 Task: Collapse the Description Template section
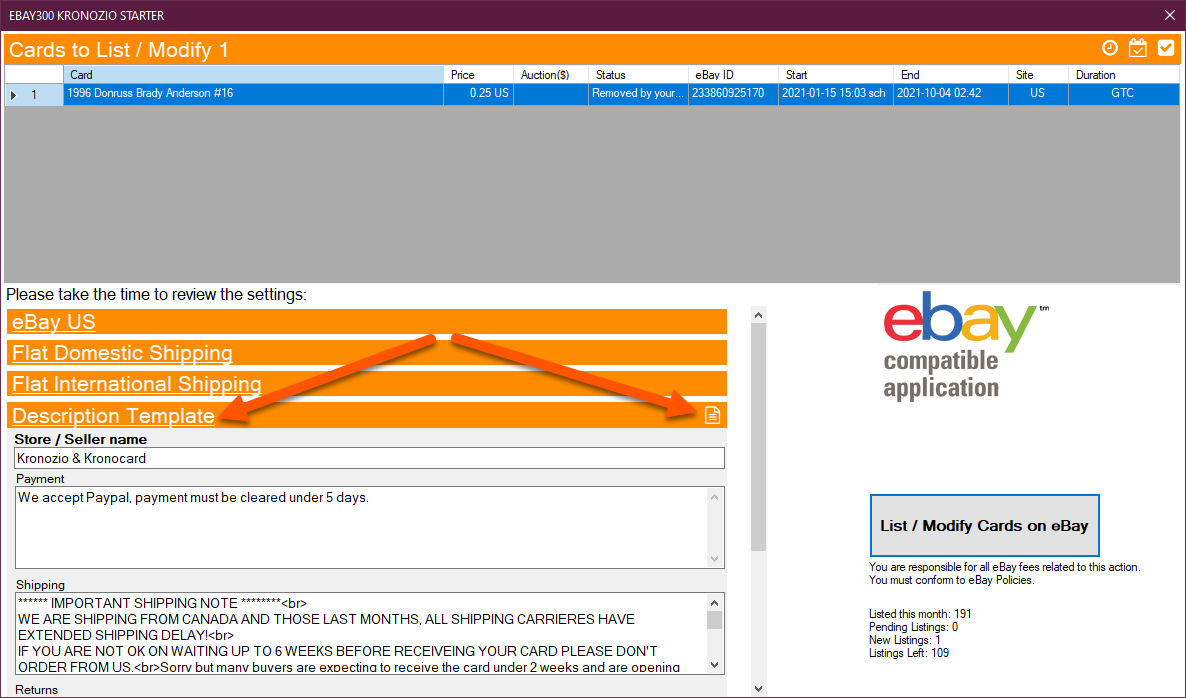pos(113,416)
